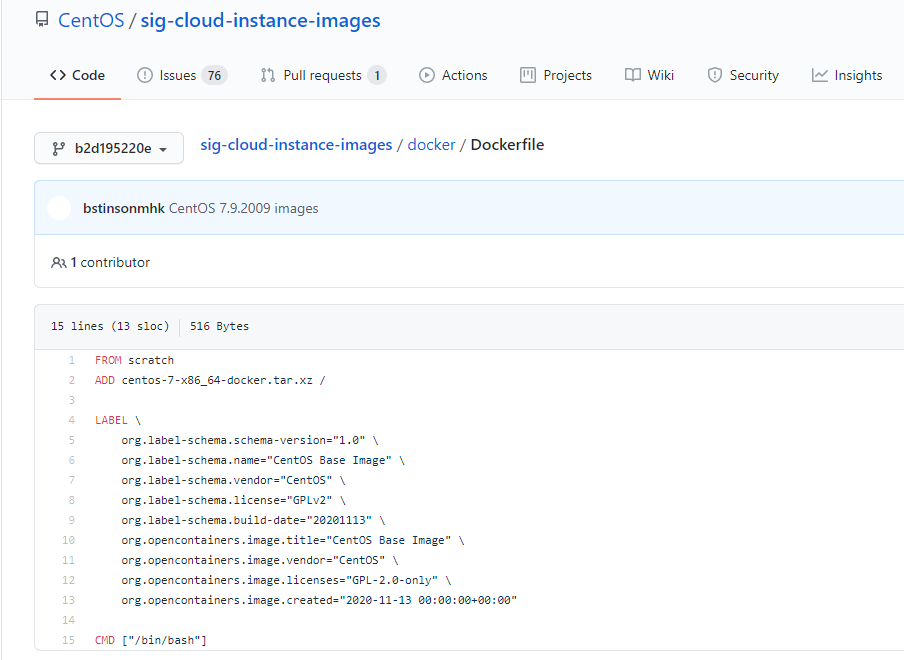This screenshot has height=660, width=904.
Task: Select line number 15
Action: pos(69,640)
